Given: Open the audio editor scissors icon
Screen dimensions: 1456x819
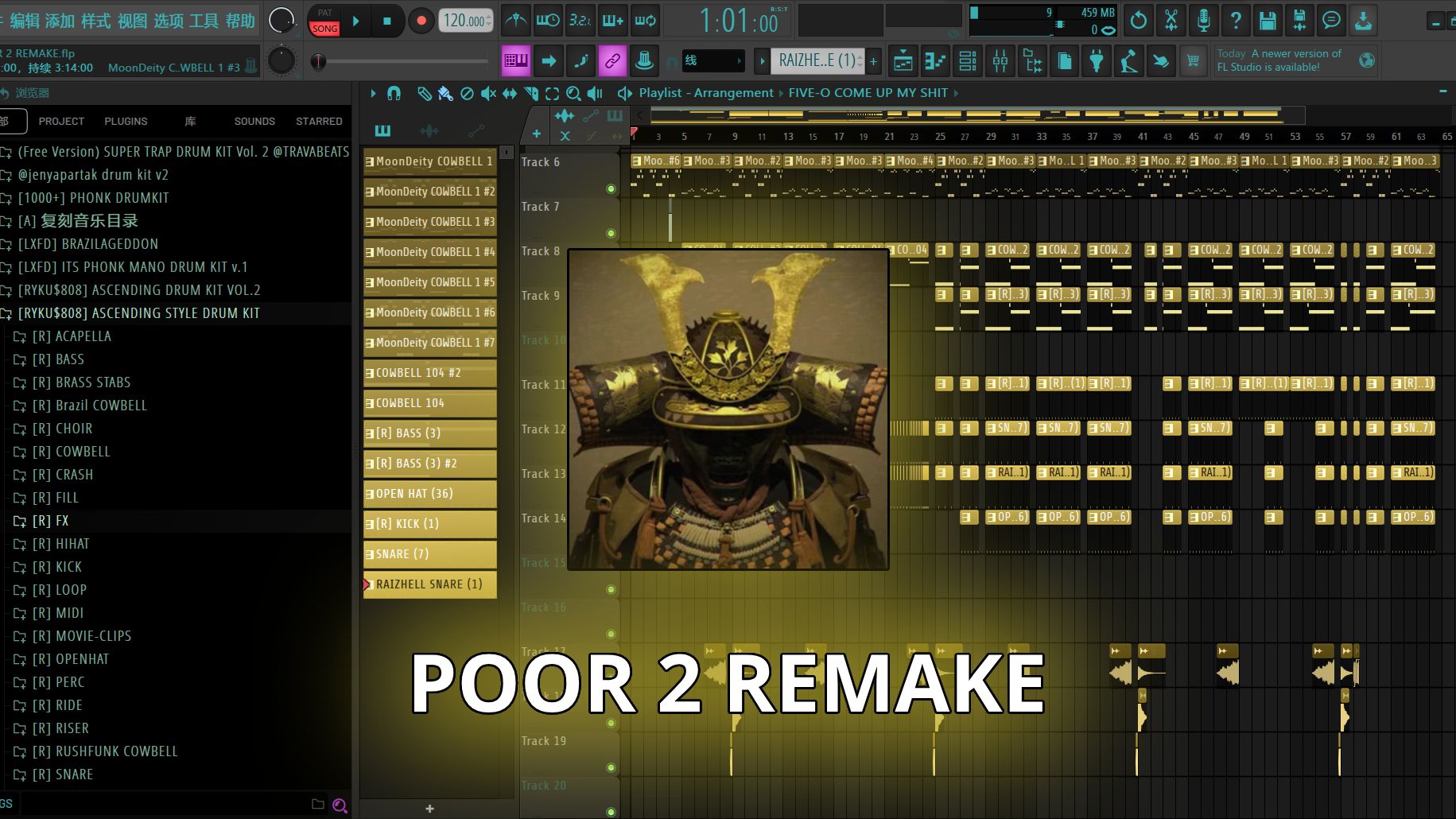Looking at the screenshot, I should point(1171,21).
